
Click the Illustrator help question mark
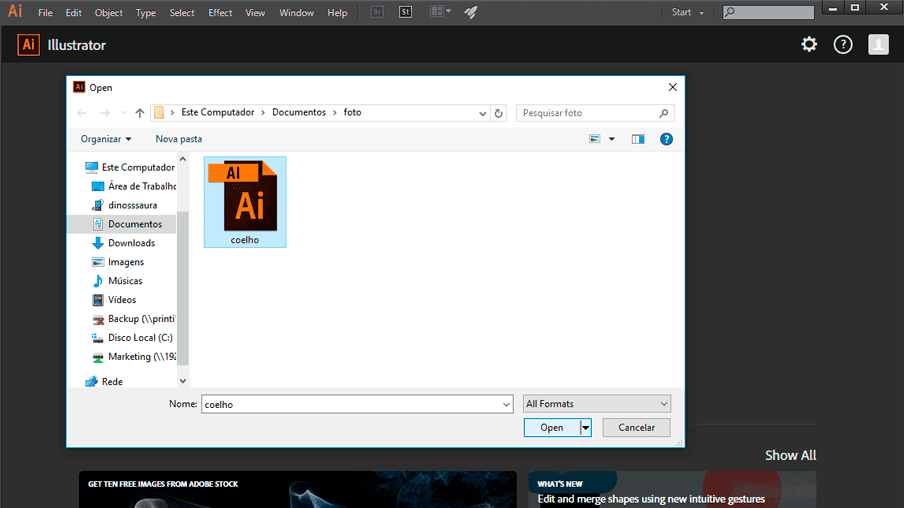click(843, 44)
